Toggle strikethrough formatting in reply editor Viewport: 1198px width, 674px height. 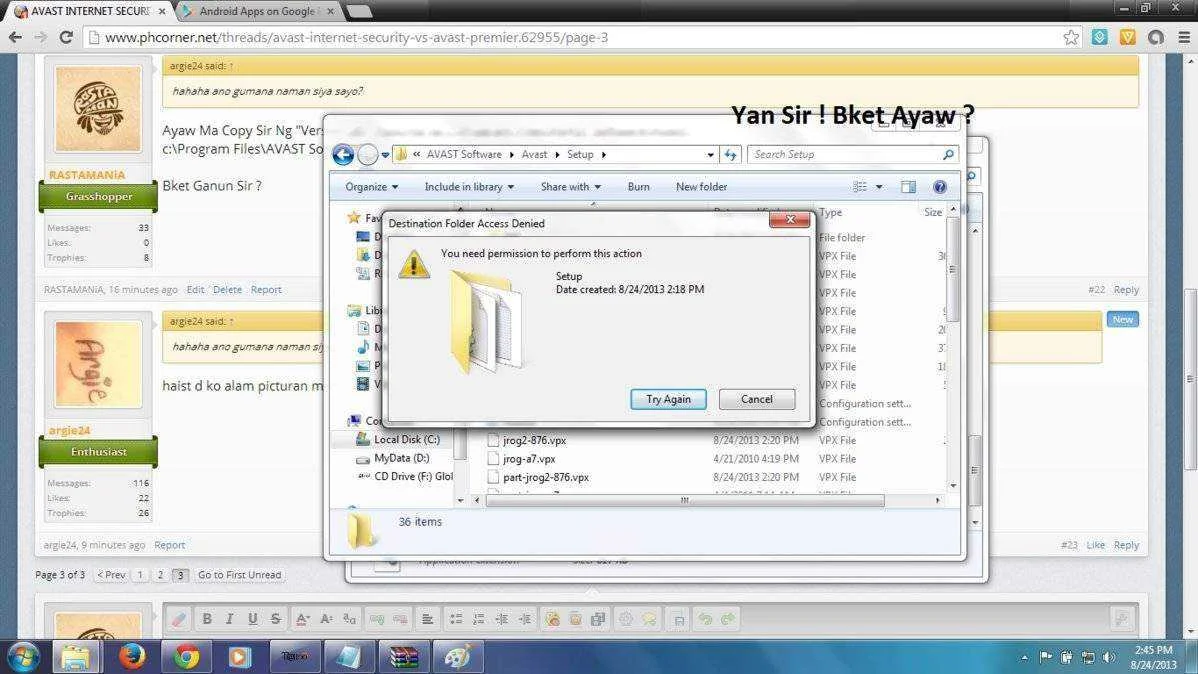point(275,619)
